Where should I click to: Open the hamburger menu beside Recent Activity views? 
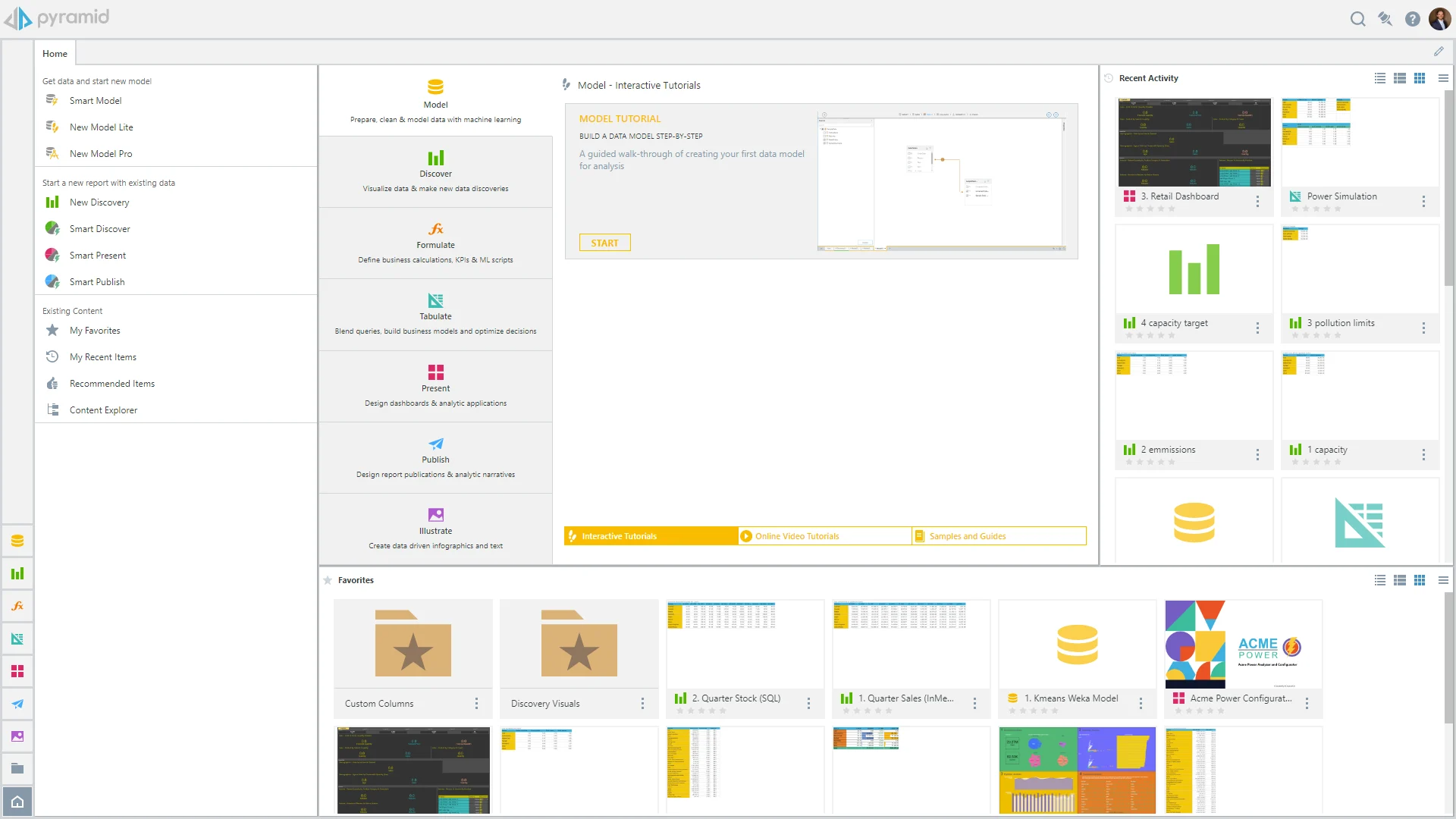(1443, 78)
